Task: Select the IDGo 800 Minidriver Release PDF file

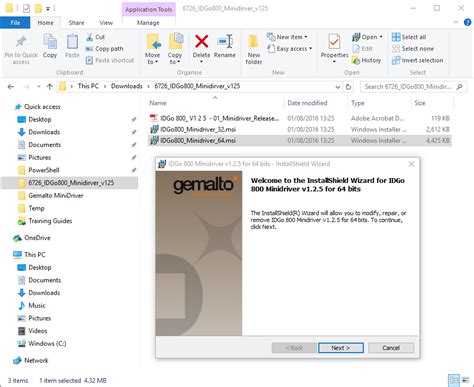Action: click(x=299, y=118)
